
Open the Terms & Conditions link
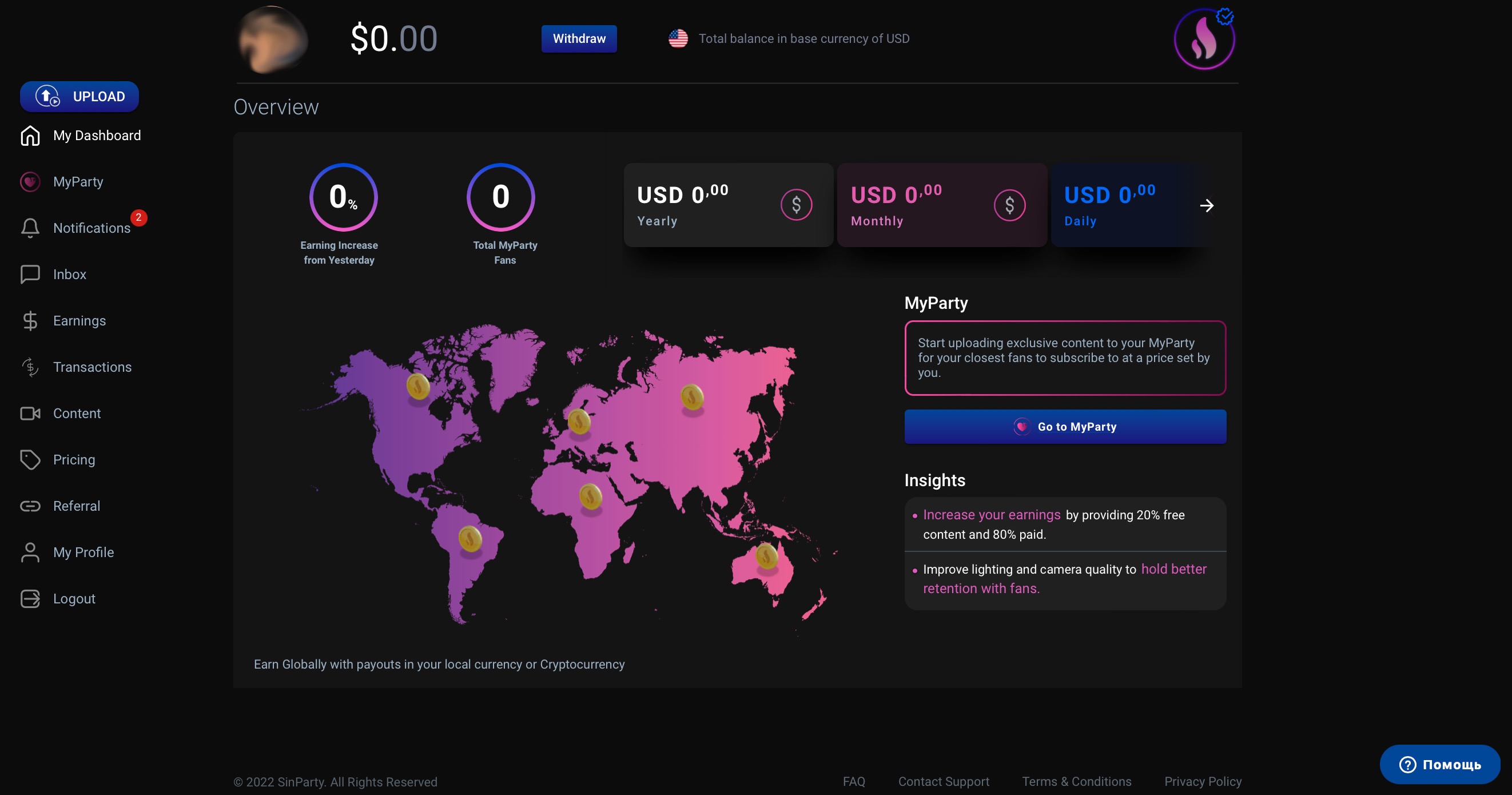1076,781
